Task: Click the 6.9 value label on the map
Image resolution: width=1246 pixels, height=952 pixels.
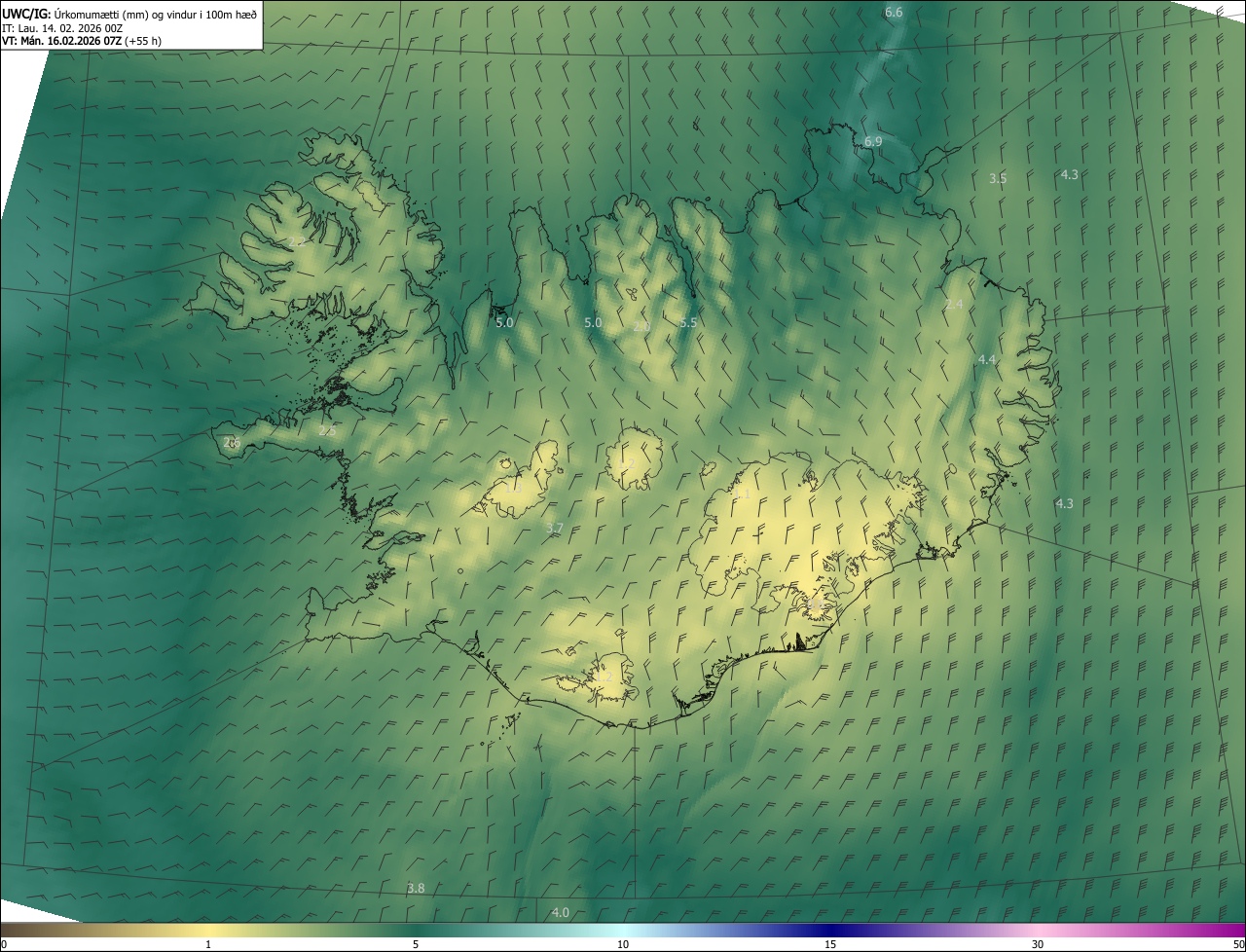Action: pyautogui.click(x=873, y=142)
